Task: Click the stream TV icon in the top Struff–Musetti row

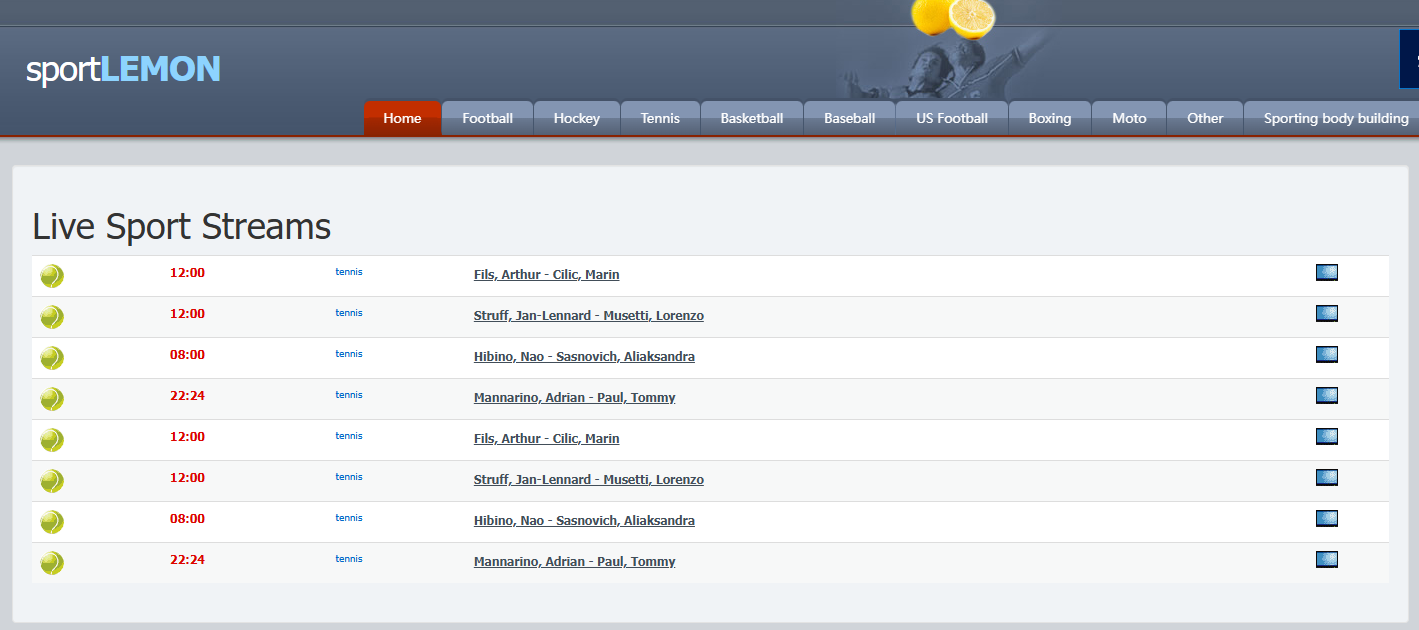Action: [1326, 314]
